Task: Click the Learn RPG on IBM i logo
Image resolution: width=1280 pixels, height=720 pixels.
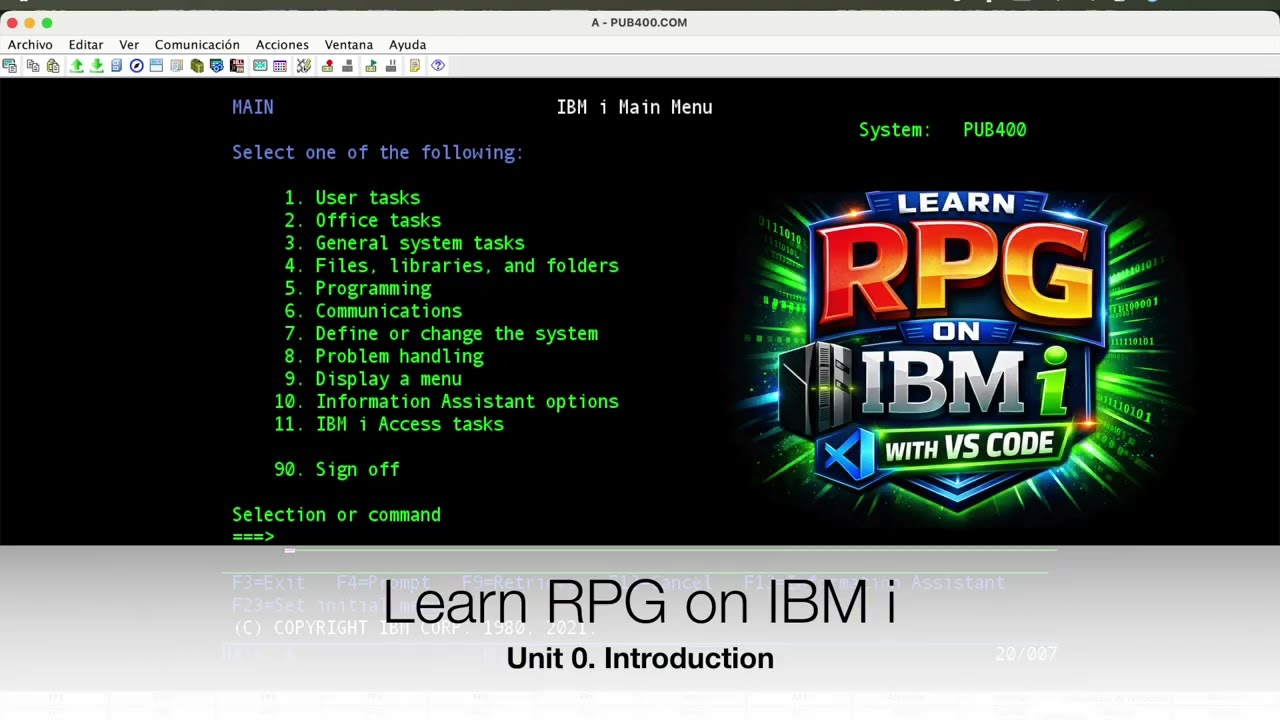Action: [958, 352]
